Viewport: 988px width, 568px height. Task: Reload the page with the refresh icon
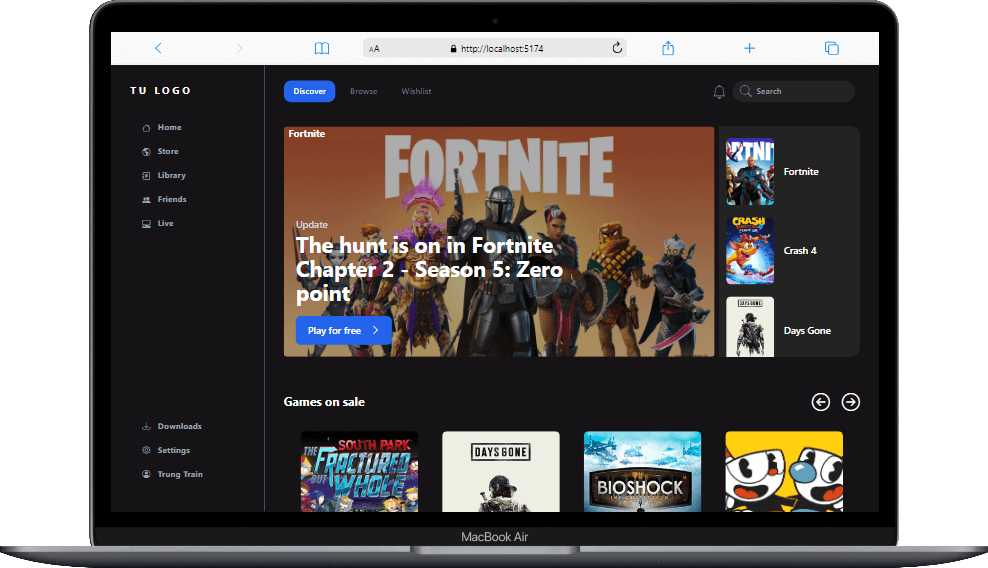[x=617, y=48]
